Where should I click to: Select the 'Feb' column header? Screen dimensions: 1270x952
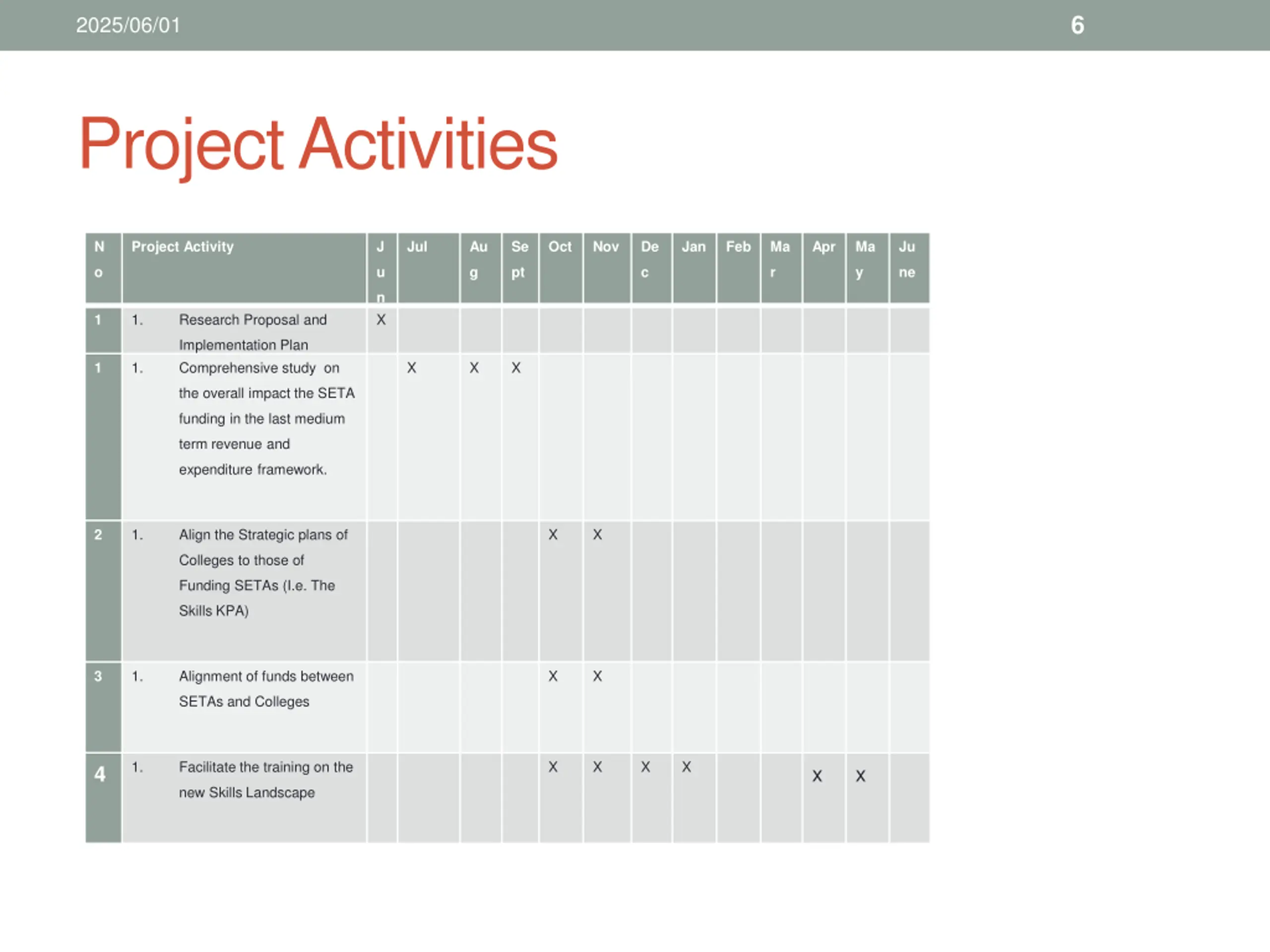[739, 268]
